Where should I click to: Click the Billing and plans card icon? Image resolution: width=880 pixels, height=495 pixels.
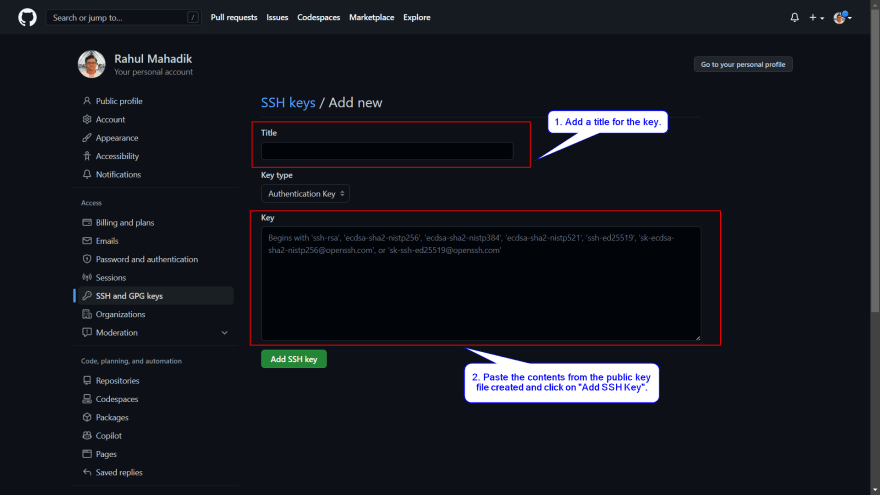pos(87,222)
